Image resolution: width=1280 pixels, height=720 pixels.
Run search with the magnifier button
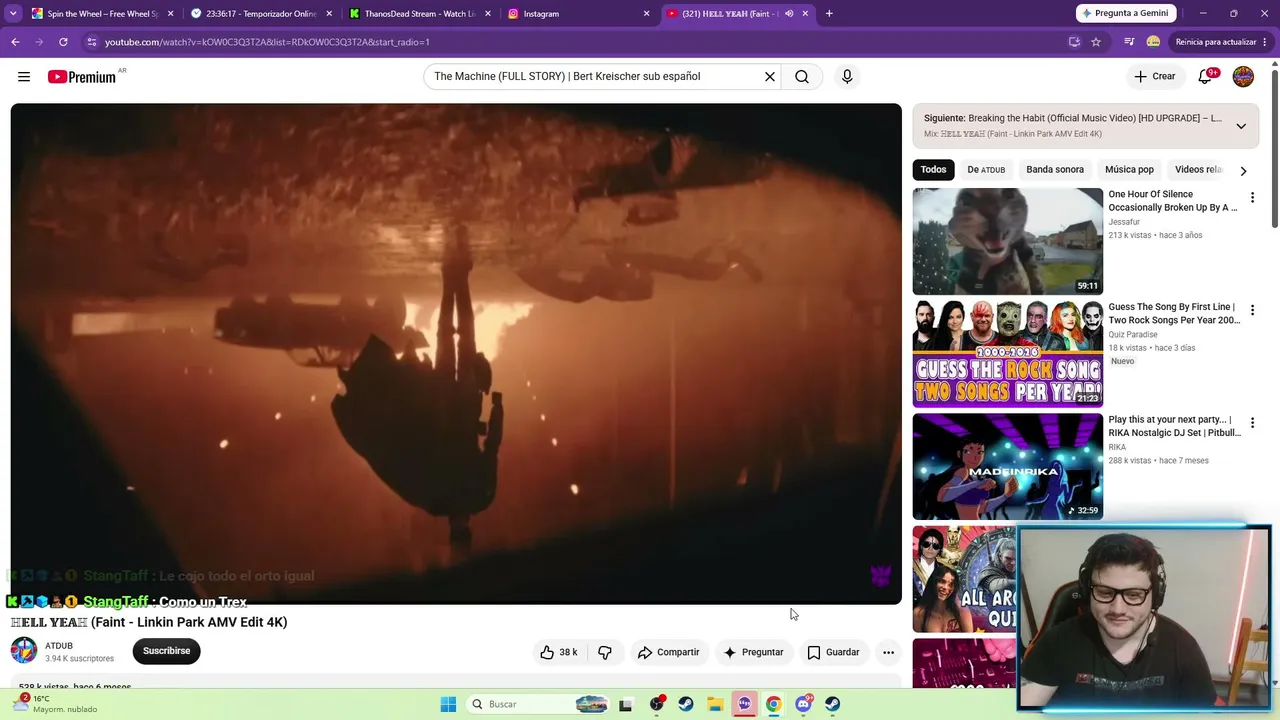click(x=802, y=77)
